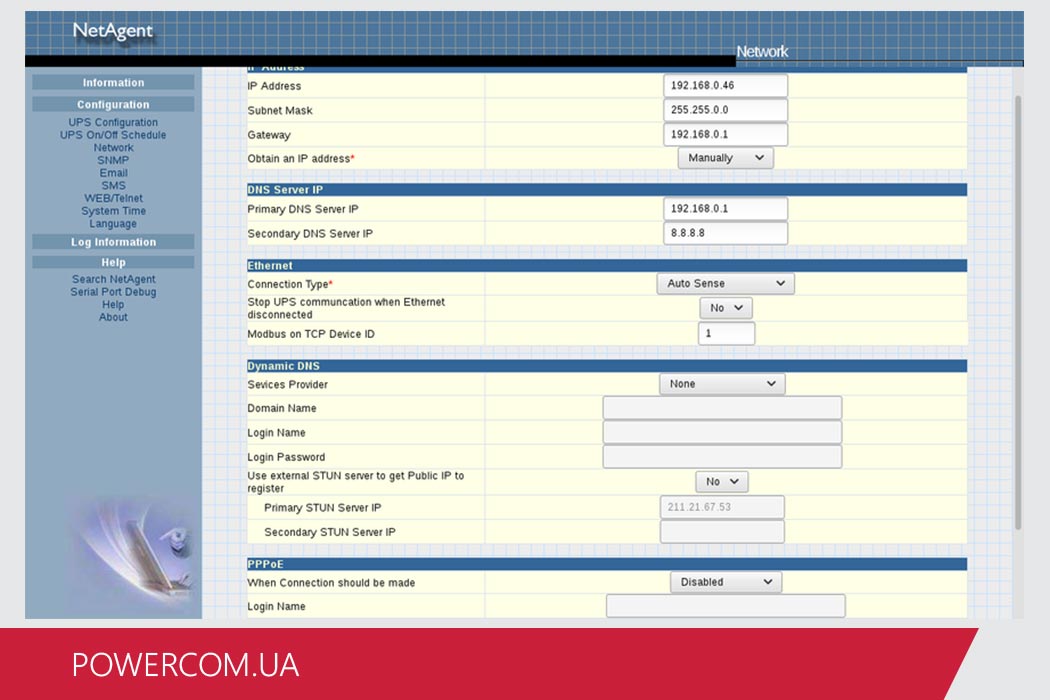Select the Log Information menu header
Viewport: 1050px width, 700px height.
(x=113, y=242)
